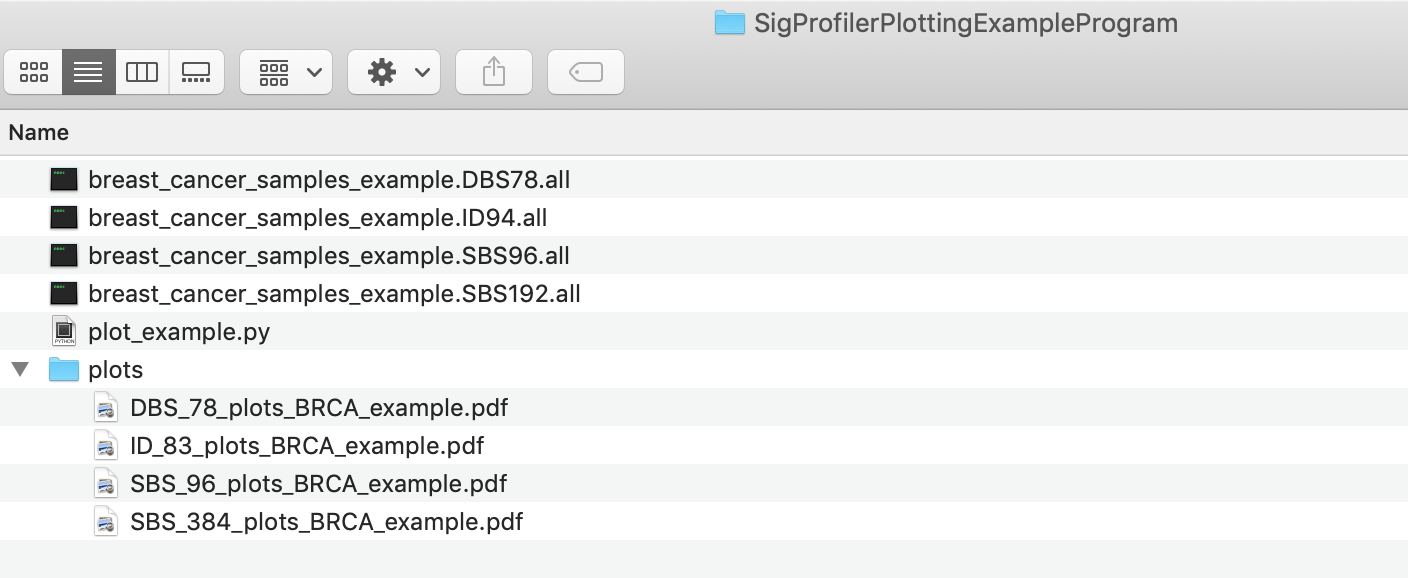Select ID_83_plots_BRCA_example.pdf file

(x=307, y=446)
